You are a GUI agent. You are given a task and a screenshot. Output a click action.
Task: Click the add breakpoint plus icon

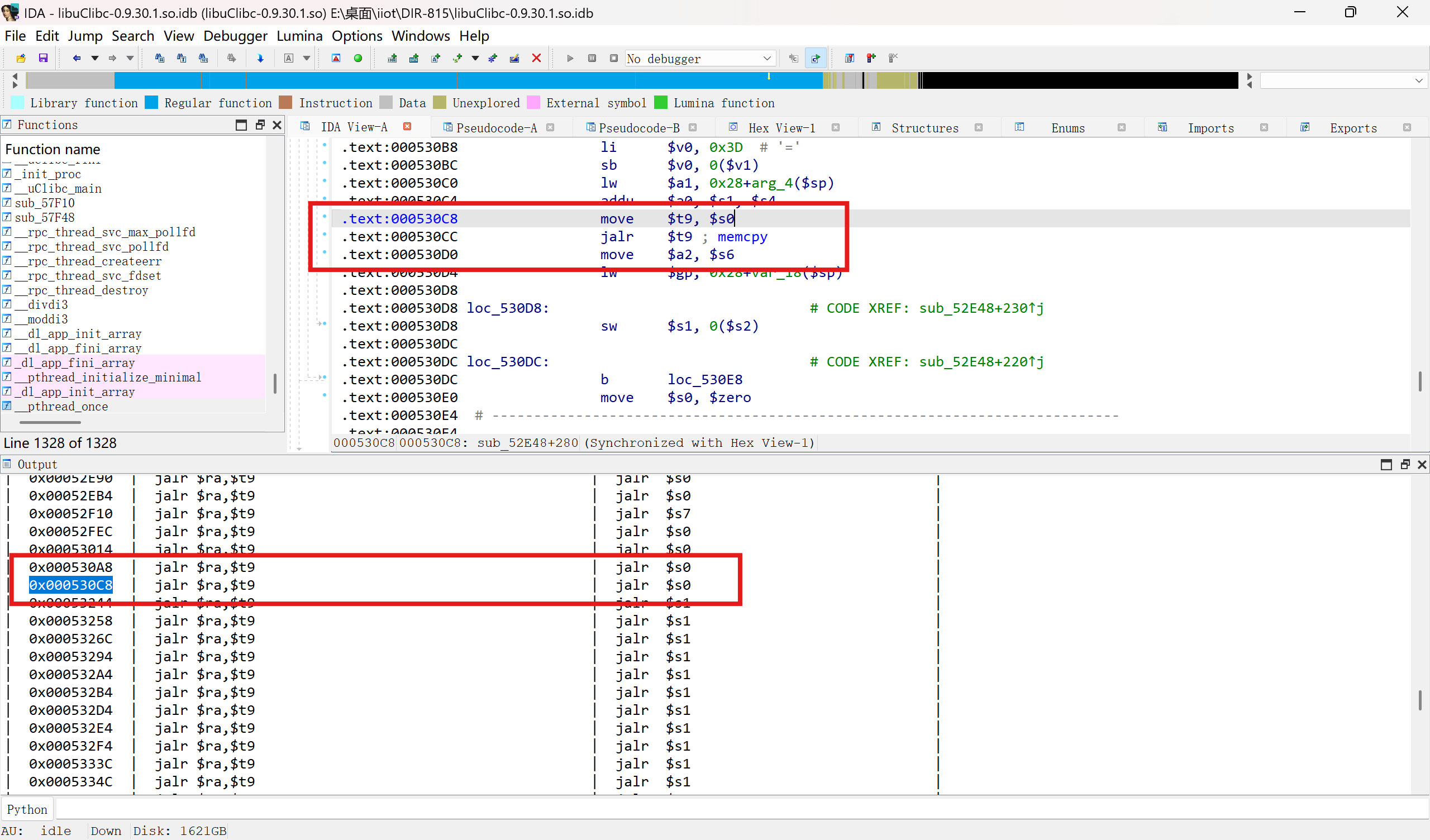(x=871, y=58)
